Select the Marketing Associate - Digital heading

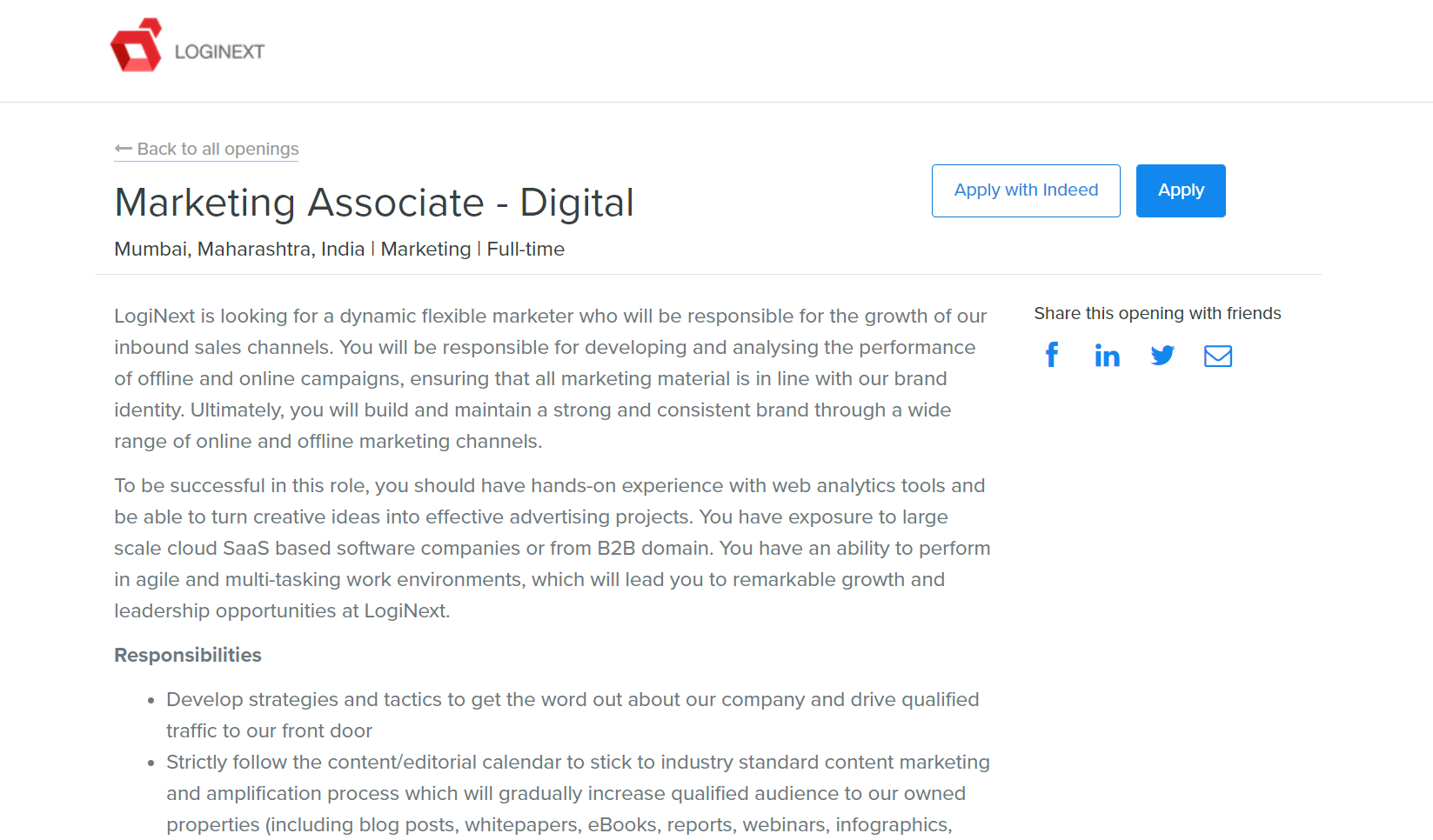(374, 203)
